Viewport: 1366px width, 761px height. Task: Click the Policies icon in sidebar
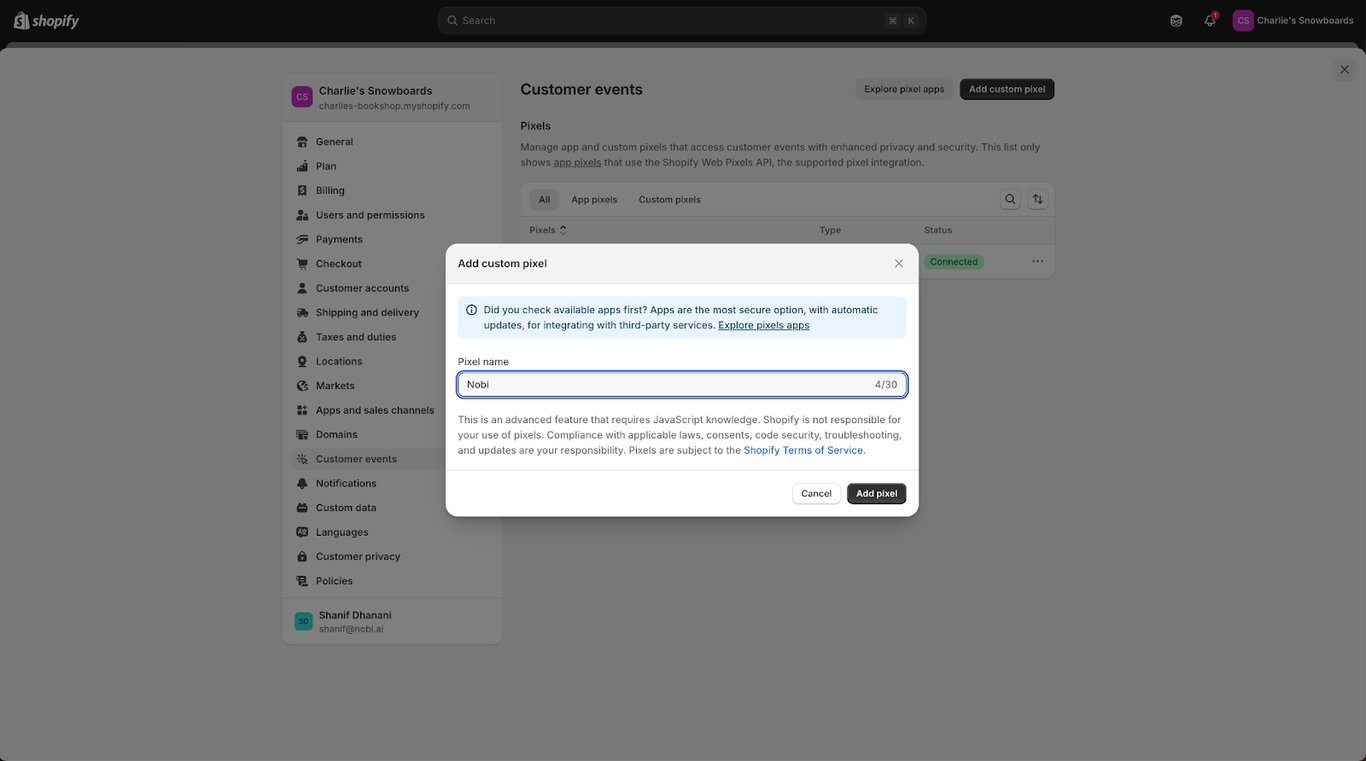[x=302, y=581]
